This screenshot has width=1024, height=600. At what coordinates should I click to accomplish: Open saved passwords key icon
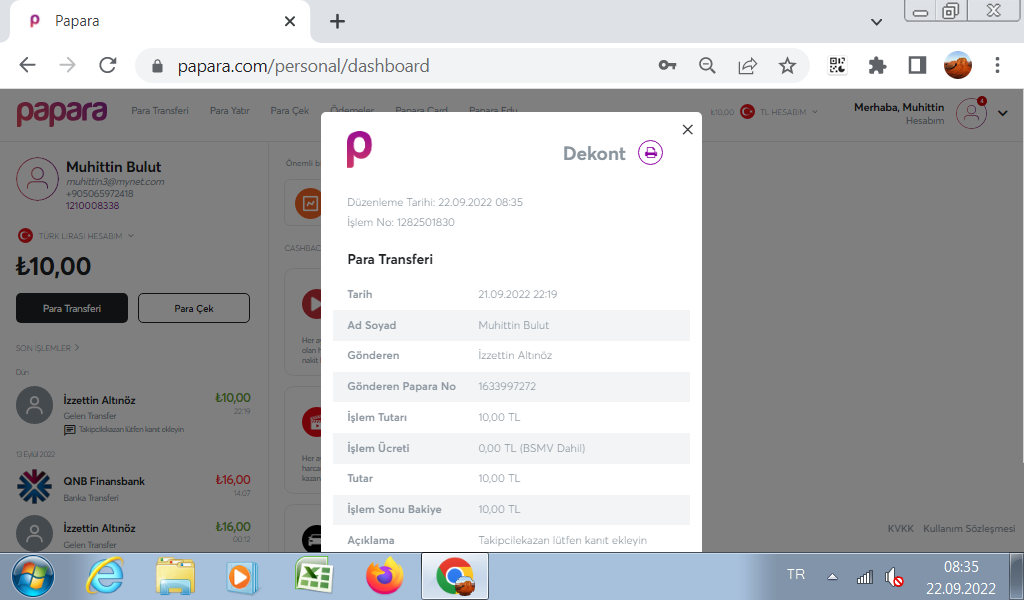coord(667,65)
